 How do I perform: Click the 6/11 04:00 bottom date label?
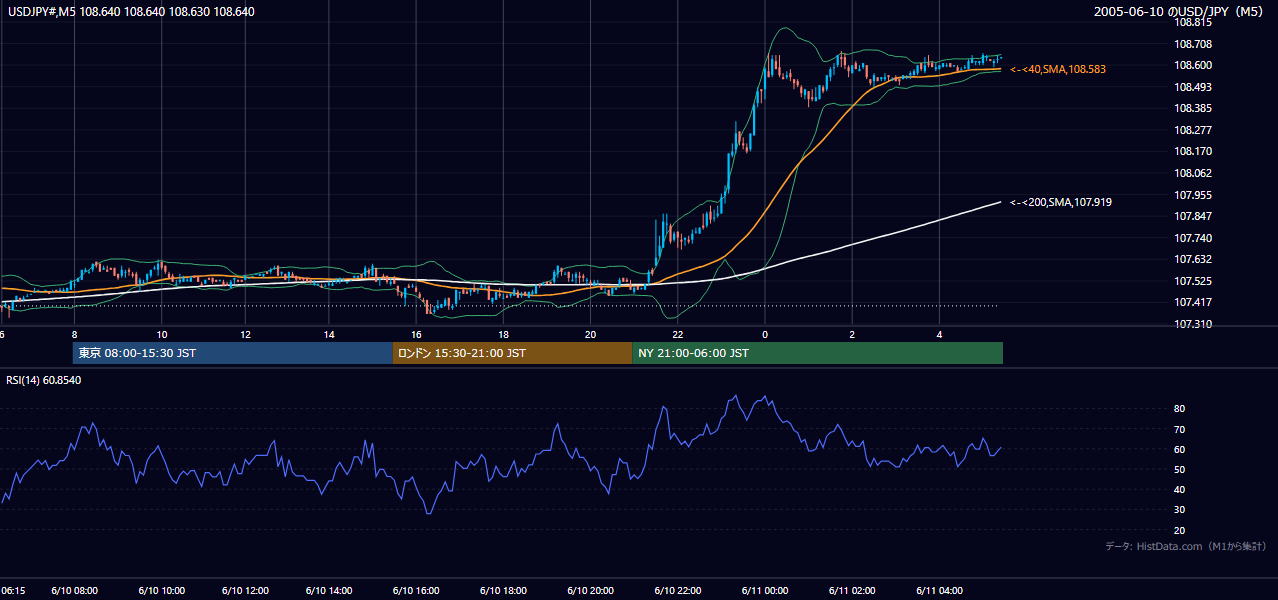coord(939,591)
